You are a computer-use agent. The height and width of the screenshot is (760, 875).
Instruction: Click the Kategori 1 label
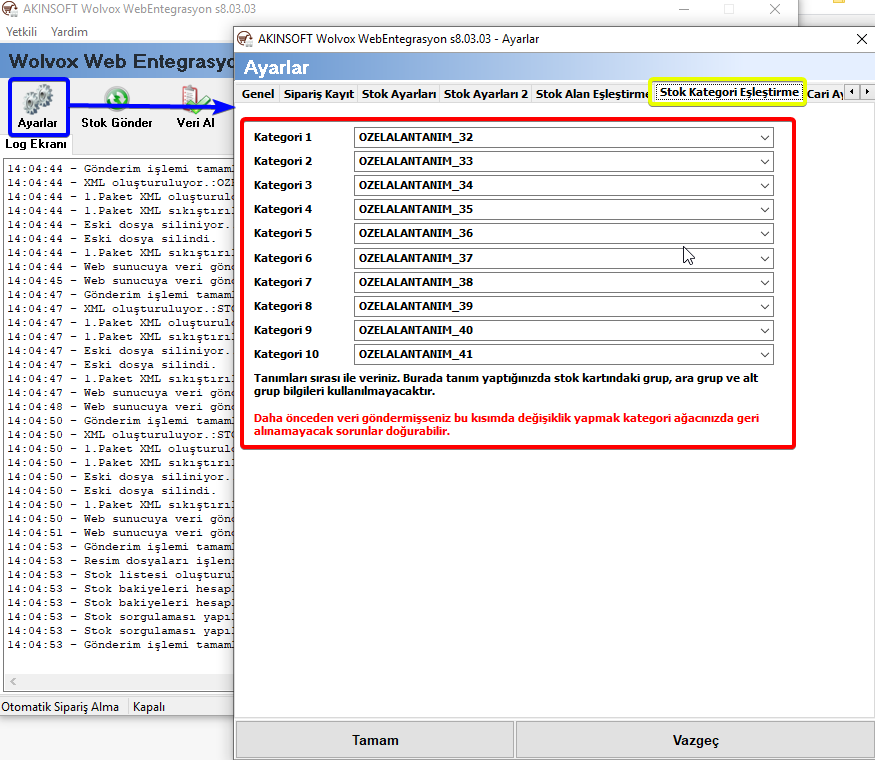pos(283,137)
